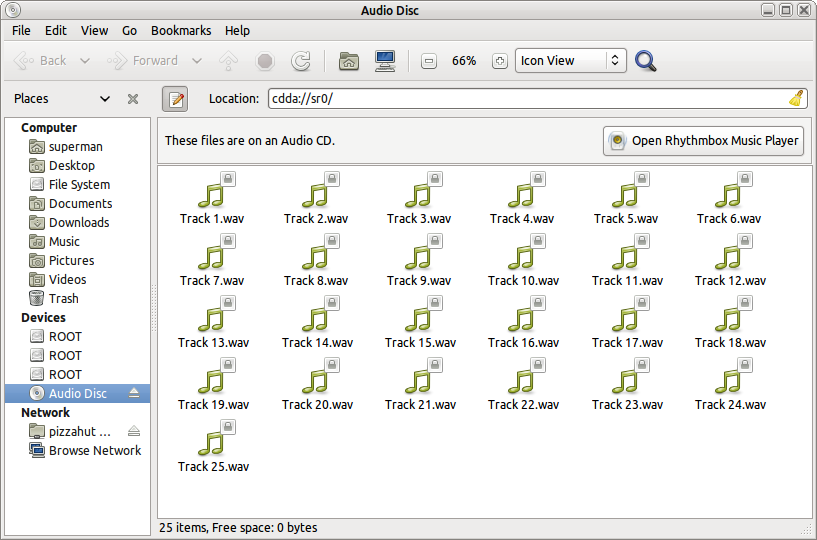Reset zoom by clicking 66%
Image resolution: width=817 pixels, height=540 pixels.
[464, 61]
